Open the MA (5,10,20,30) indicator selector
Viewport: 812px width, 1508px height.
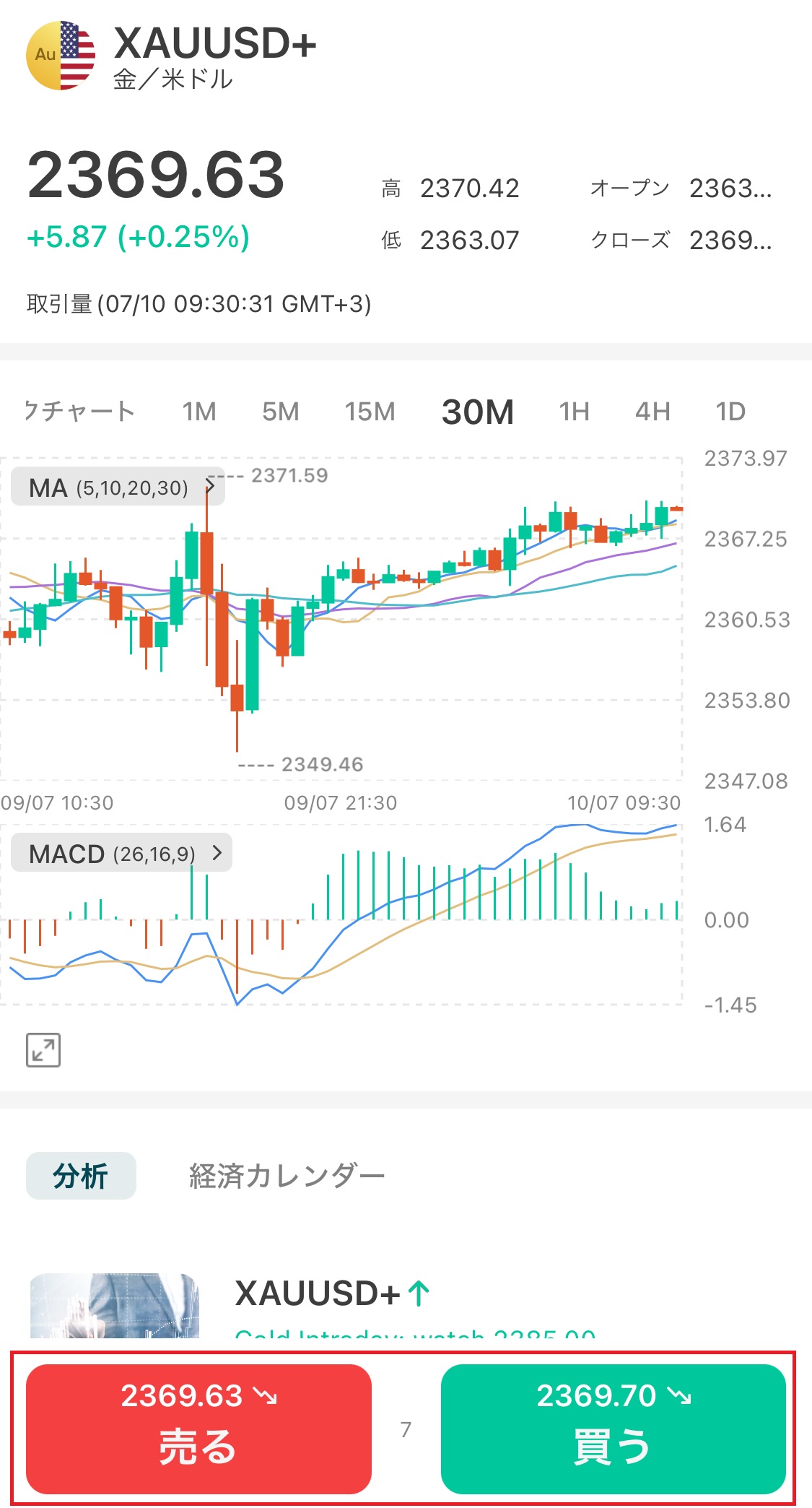(118, 487)
